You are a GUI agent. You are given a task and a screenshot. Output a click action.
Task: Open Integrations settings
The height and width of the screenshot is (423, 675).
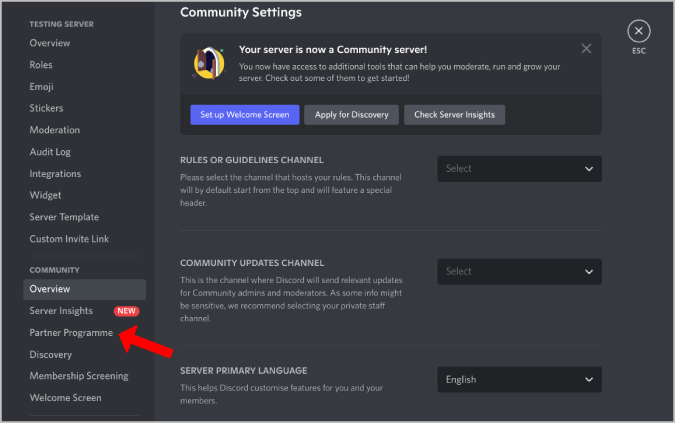(55, 174)
